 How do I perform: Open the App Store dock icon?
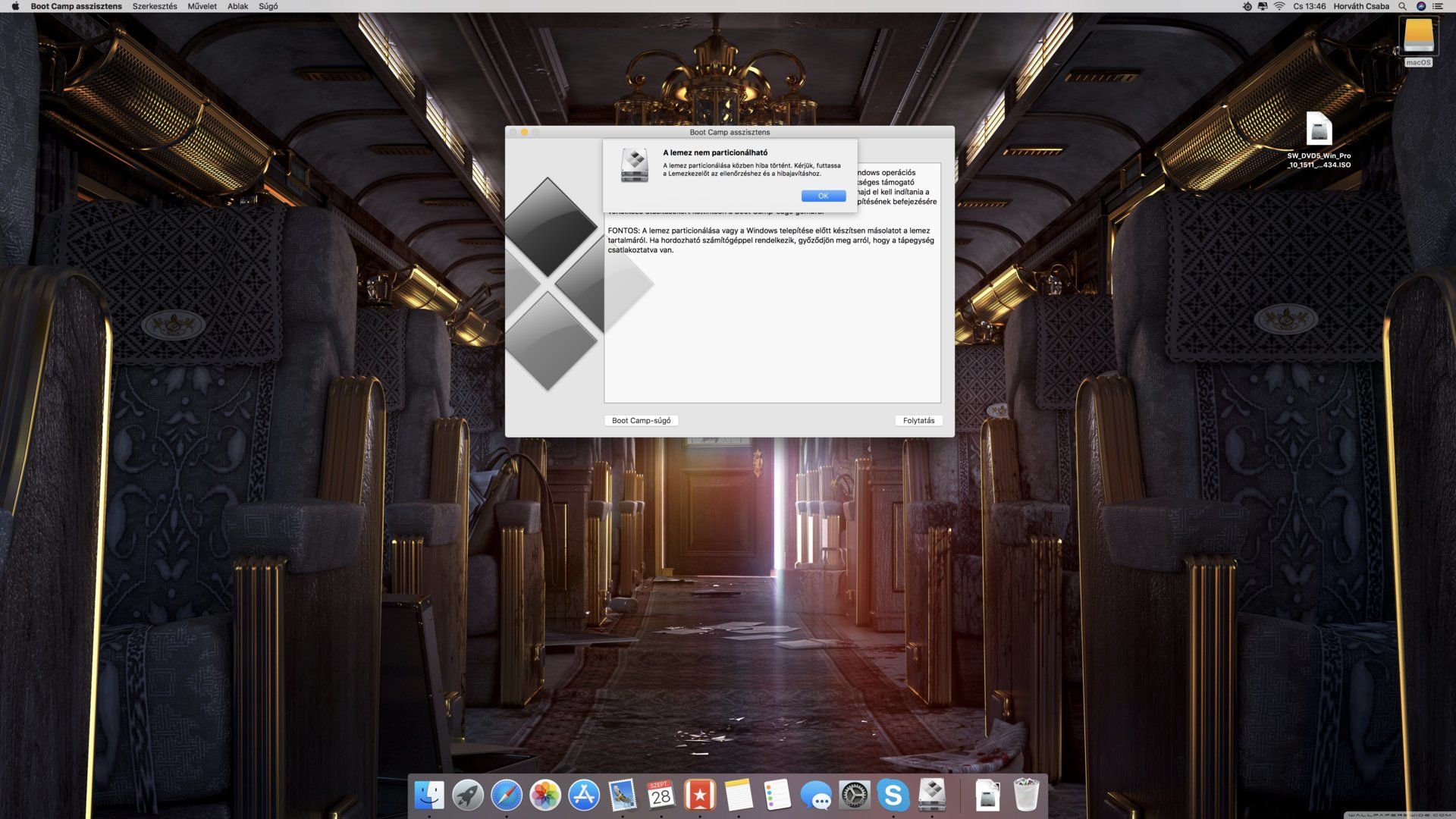pos(584,795)
